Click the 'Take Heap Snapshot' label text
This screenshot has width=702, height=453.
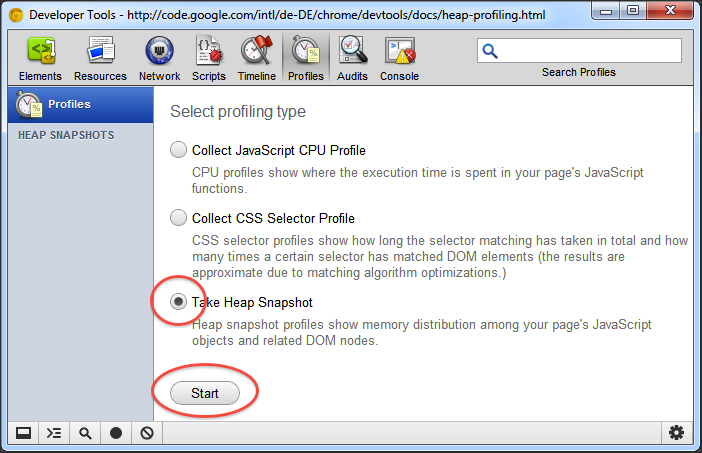[x=252, y=303]
